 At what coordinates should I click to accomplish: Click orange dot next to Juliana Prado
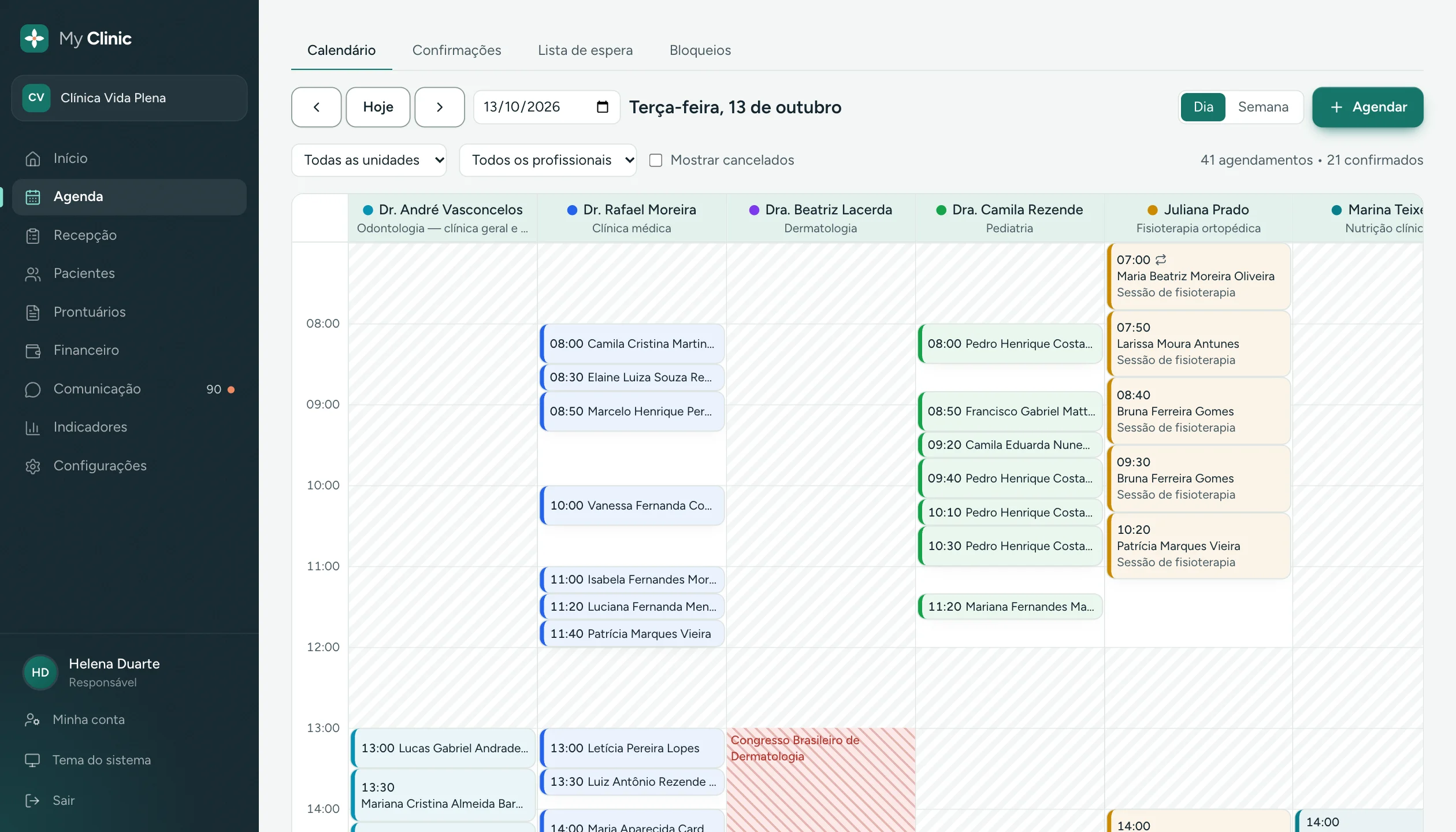pyautogui.click(x=1153, y=210)
